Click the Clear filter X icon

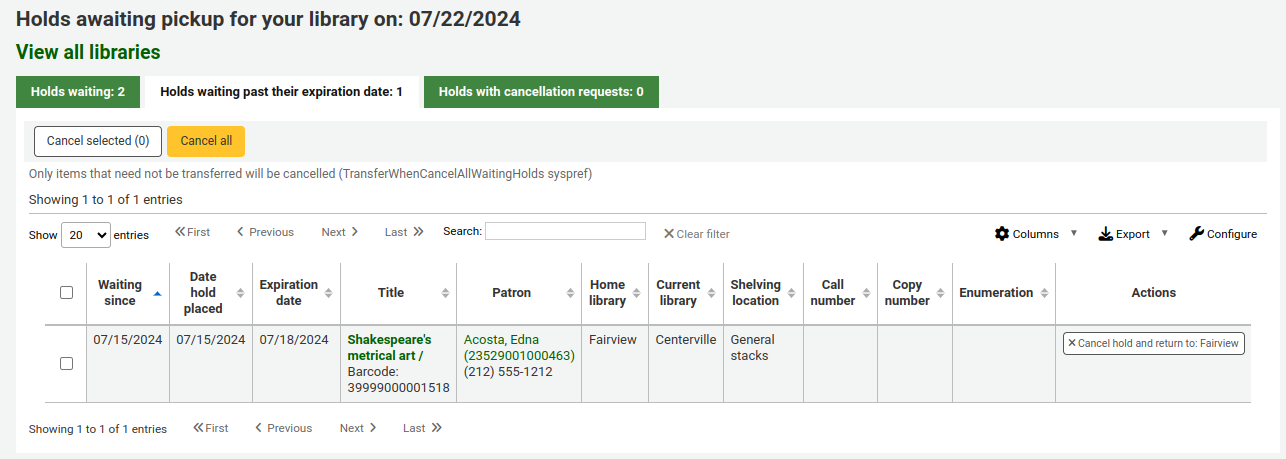669,234
